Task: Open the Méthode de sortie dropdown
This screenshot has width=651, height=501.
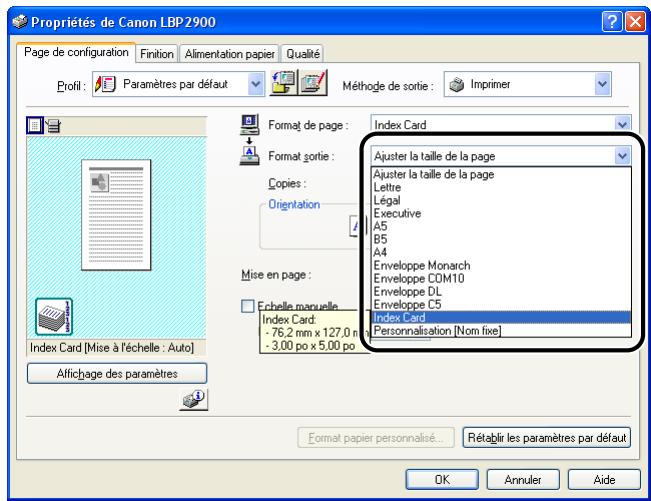Action: (x=527, y=84)
